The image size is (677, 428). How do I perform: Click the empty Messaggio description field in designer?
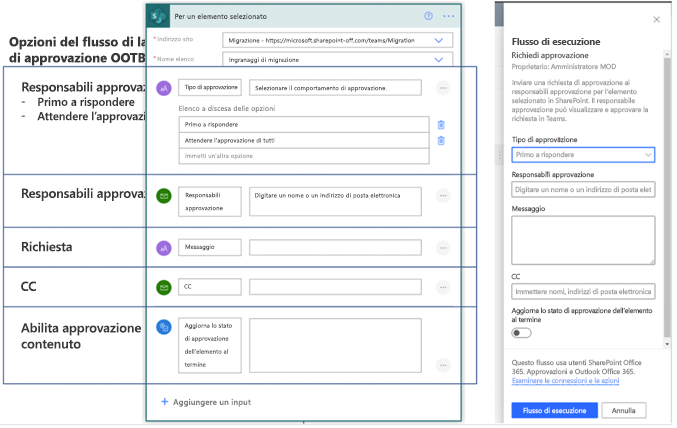[337, 249]
